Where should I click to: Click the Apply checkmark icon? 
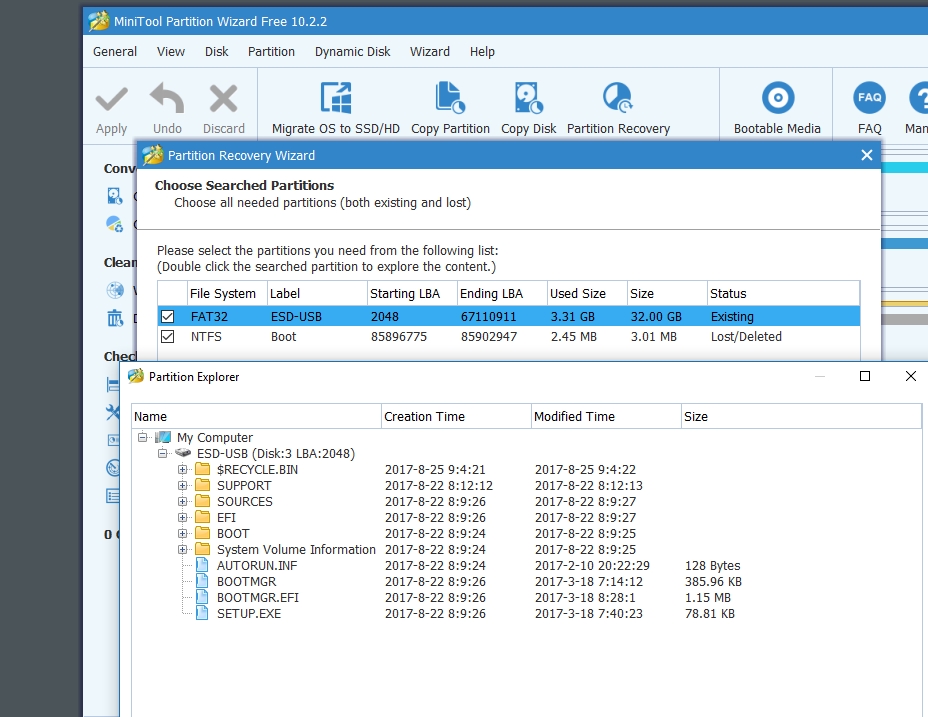click(111, 99)
